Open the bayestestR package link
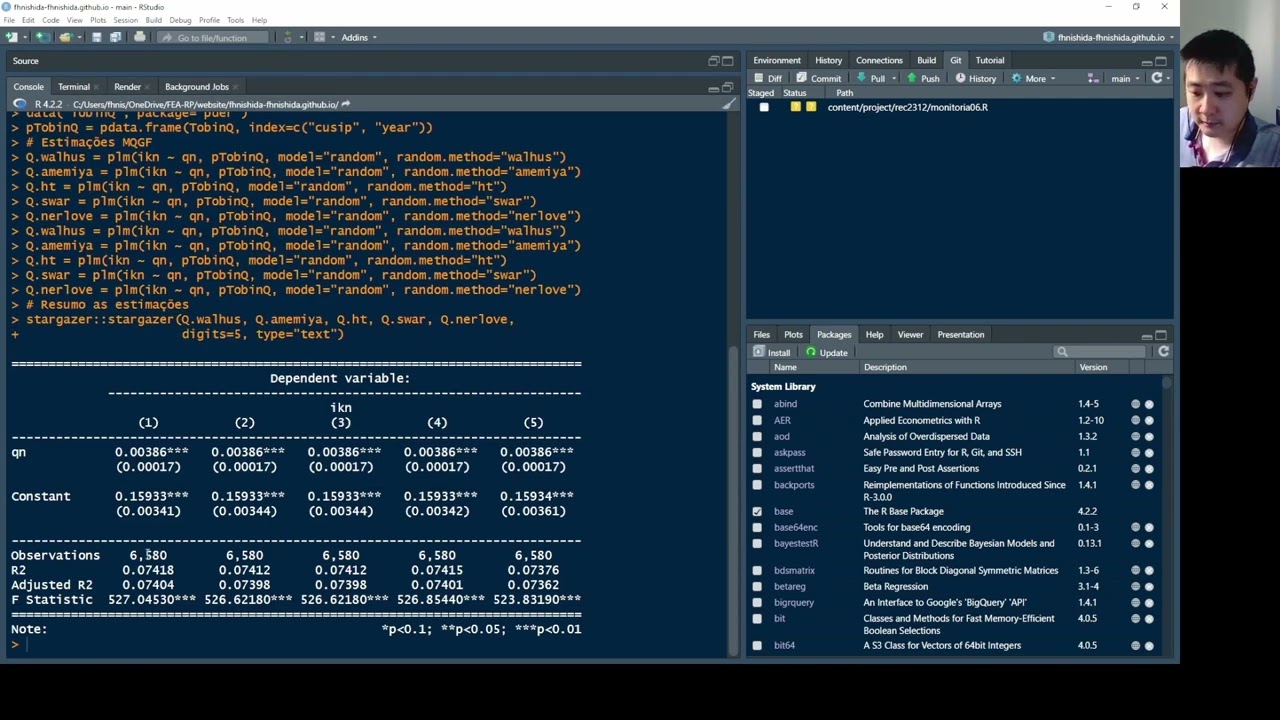 (796, 543)
